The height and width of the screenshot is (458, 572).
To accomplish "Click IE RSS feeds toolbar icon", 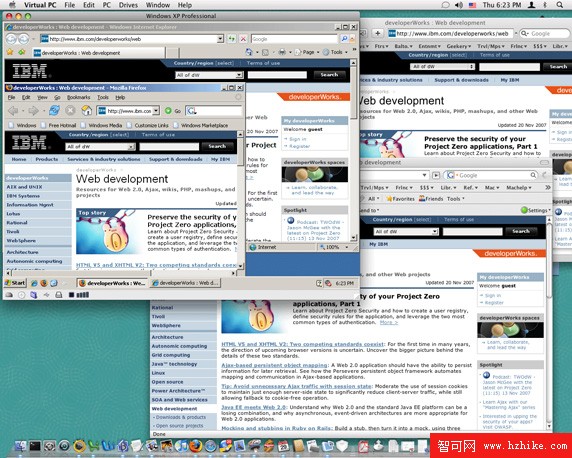I will coord(266,52).
